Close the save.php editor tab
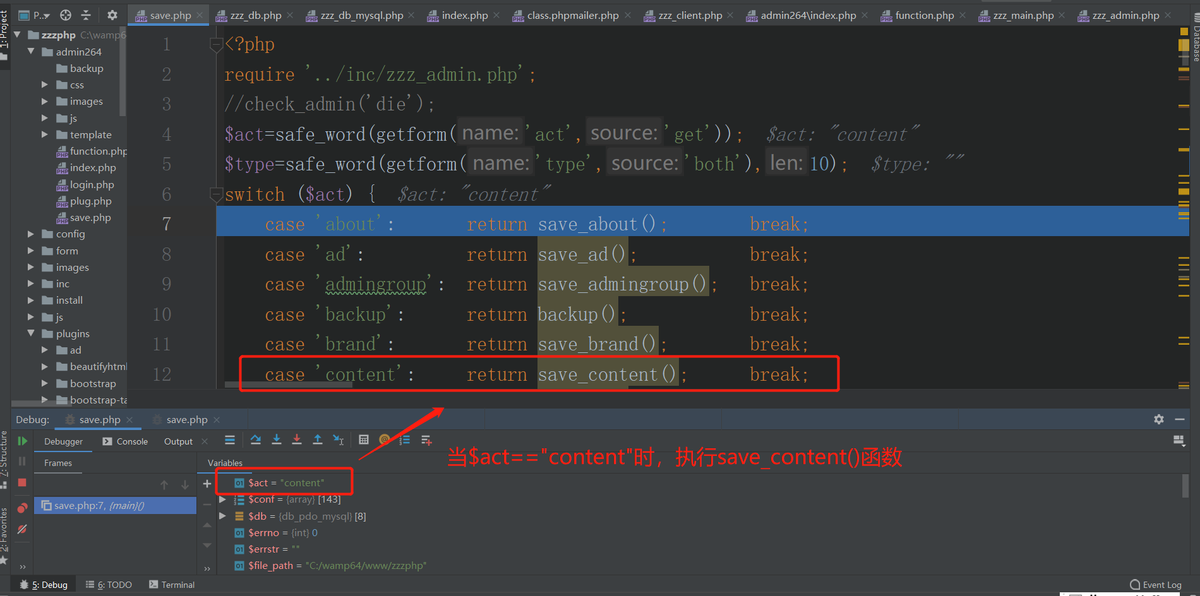1200x596 pixels. click(201, 16)
